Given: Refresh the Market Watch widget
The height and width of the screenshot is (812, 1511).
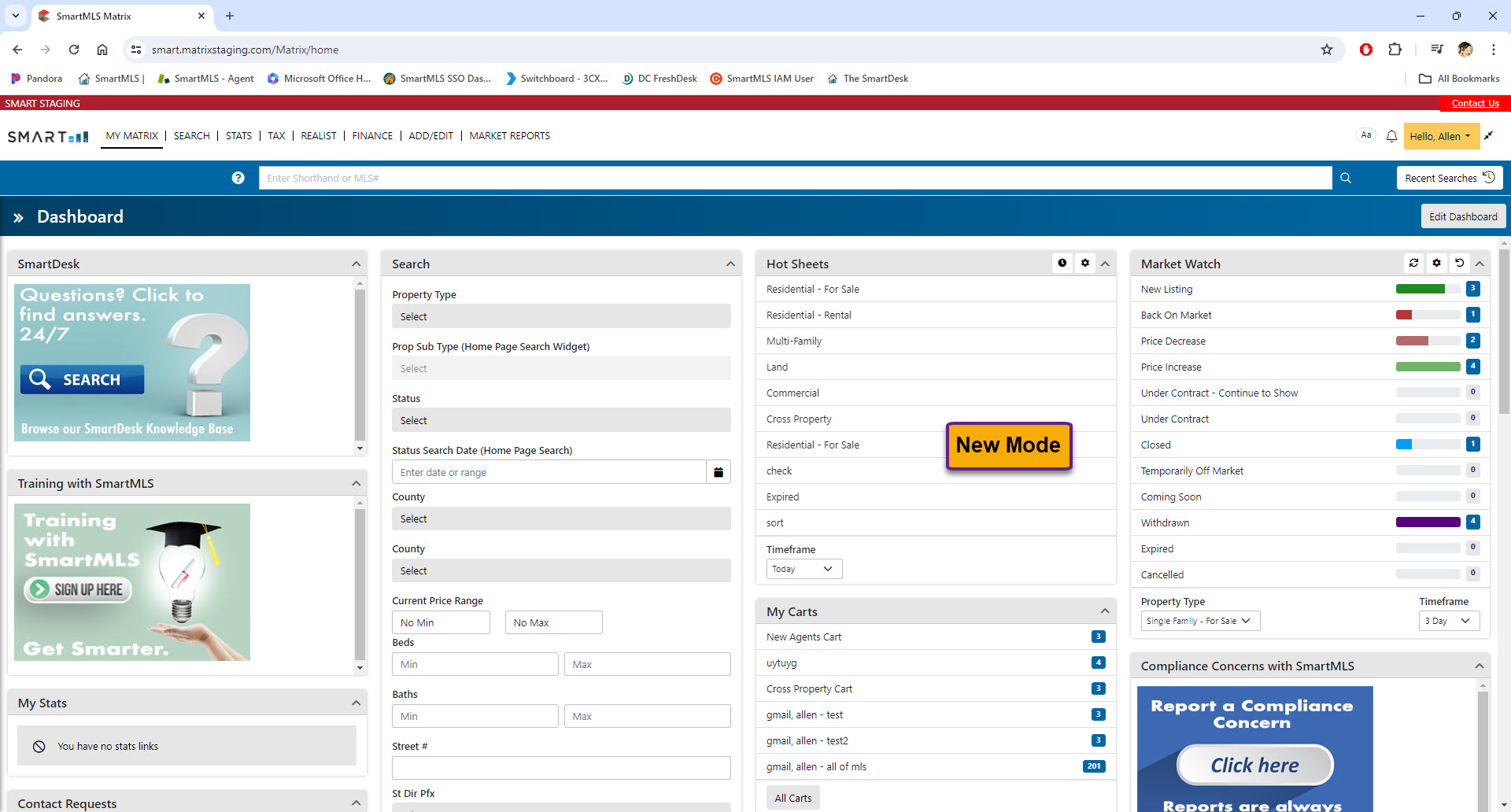Looking at the screenshot, I should pos(1414,264).
